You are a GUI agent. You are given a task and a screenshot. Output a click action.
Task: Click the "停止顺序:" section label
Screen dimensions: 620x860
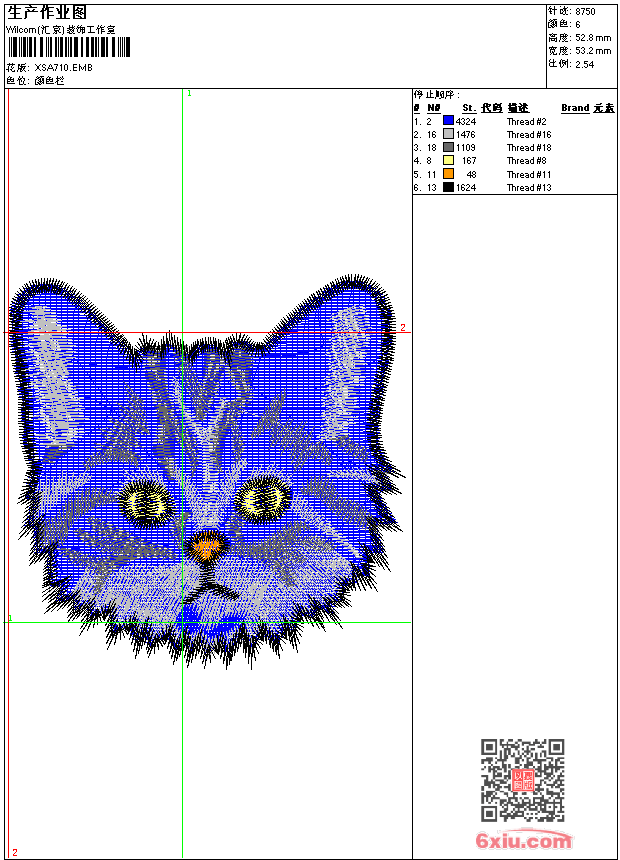[x=437, y=95]
